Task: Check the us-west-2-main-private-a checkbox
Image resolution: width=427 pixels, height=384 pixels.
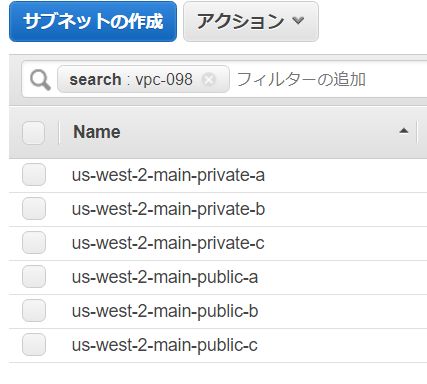Action: (34, 175)
